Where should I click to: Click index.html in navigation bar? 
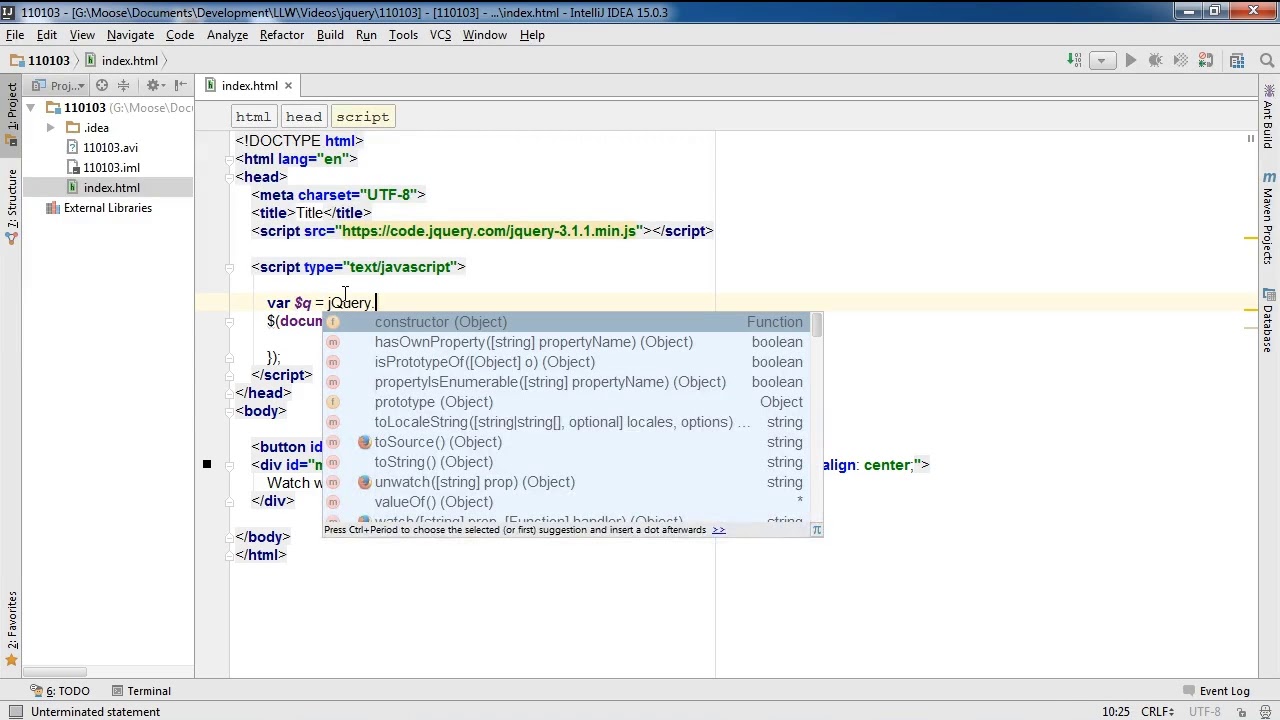[x=121, y=60]
